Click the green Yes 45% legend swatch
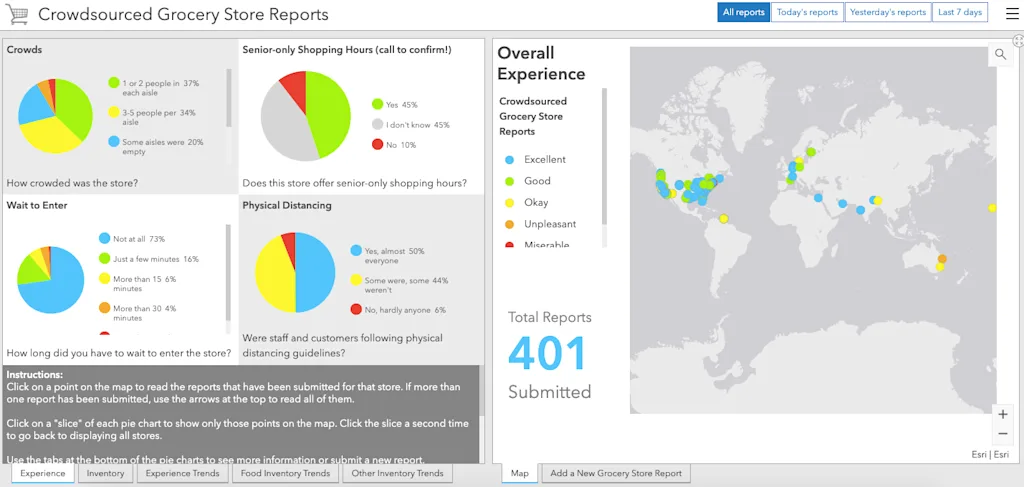 [x=377, y=104]
